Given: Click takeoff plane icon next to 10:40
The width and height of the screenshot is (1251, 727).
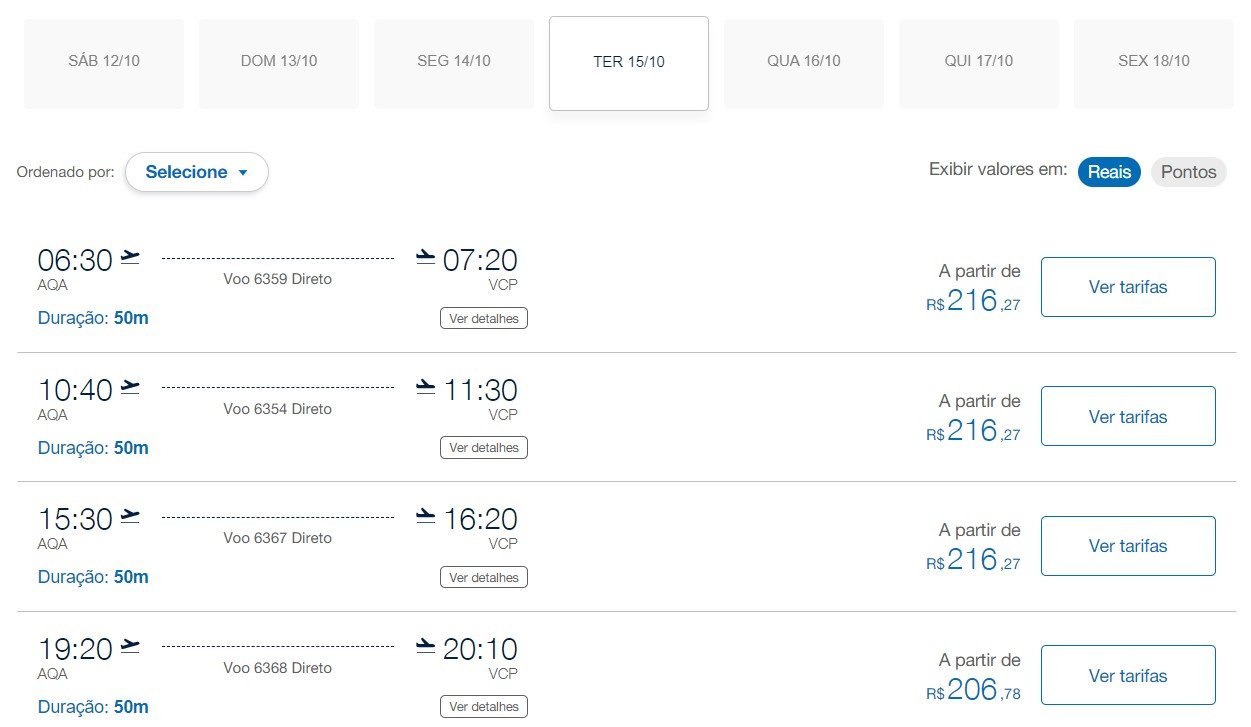Looking at the screenshot, I should coord(130,387).
